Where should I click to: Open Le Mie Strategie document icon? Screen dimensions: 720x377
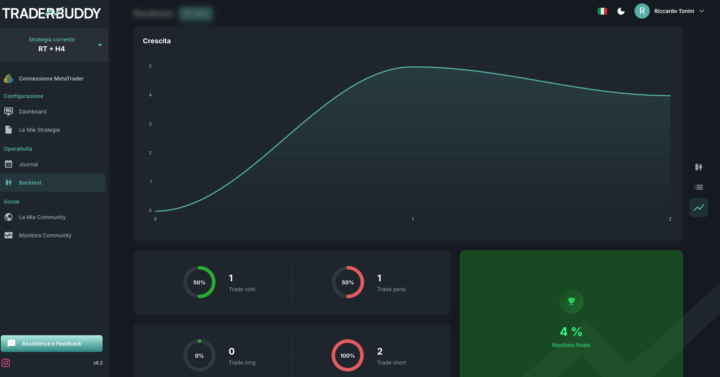tap(8, 130)
